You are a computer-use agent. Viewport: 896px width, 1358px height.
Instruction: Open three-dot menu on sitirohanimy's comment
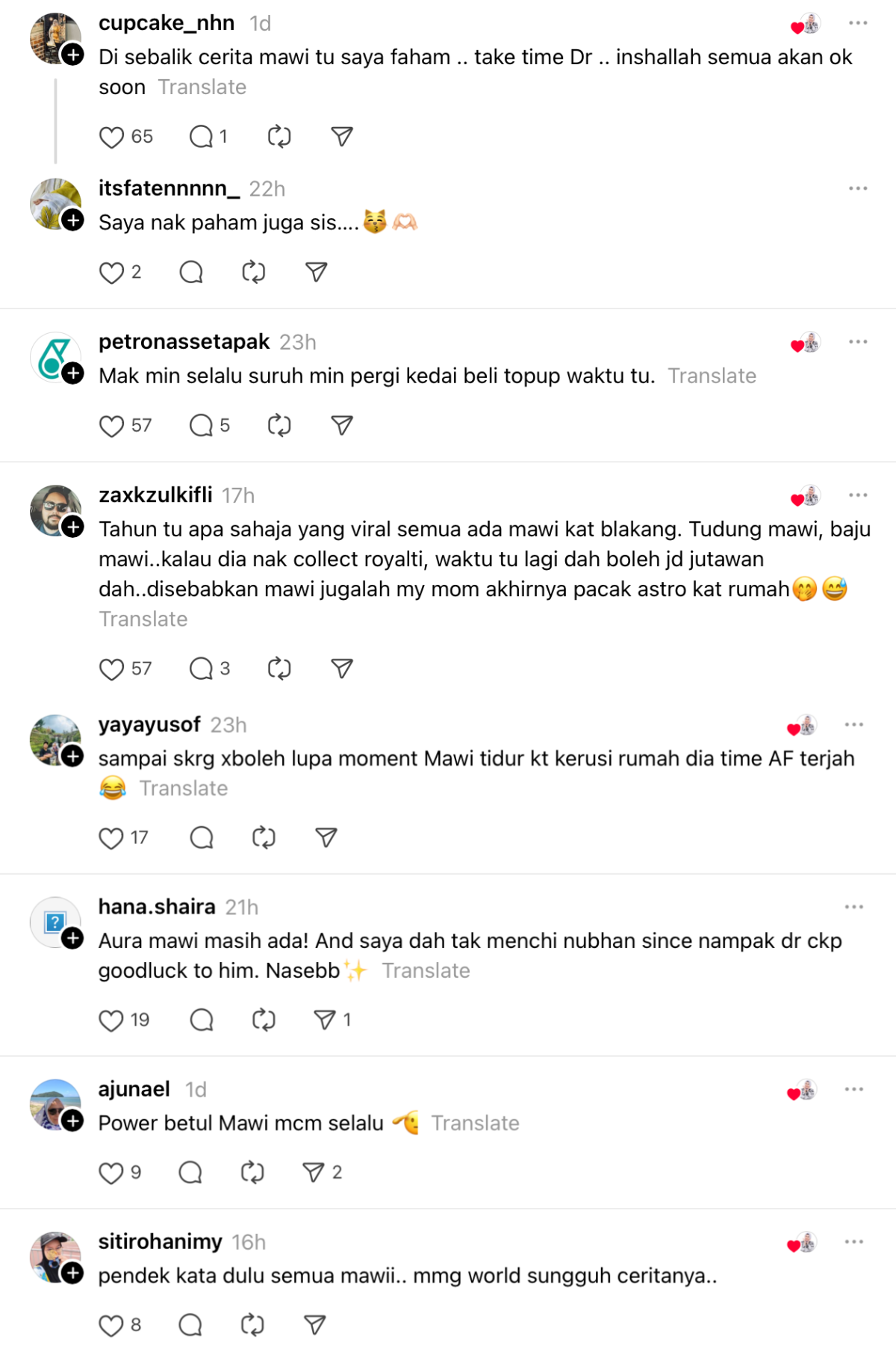854,1241
